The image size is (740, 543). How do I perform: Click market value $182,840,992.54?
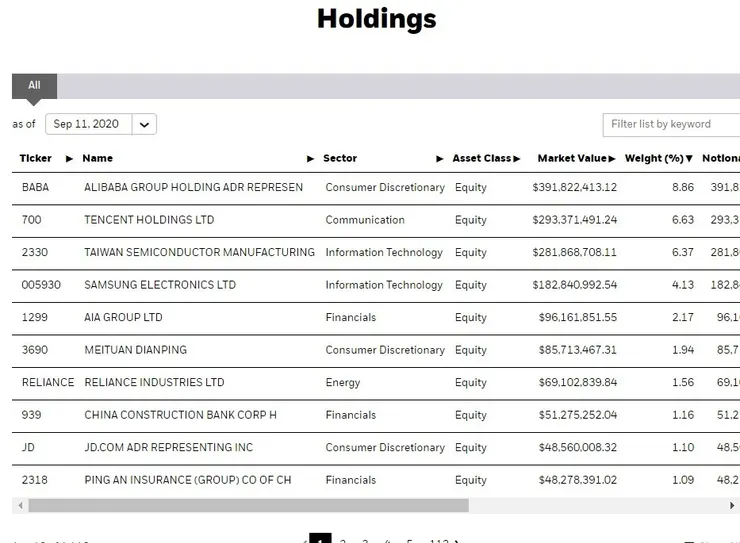coord(575,285)
